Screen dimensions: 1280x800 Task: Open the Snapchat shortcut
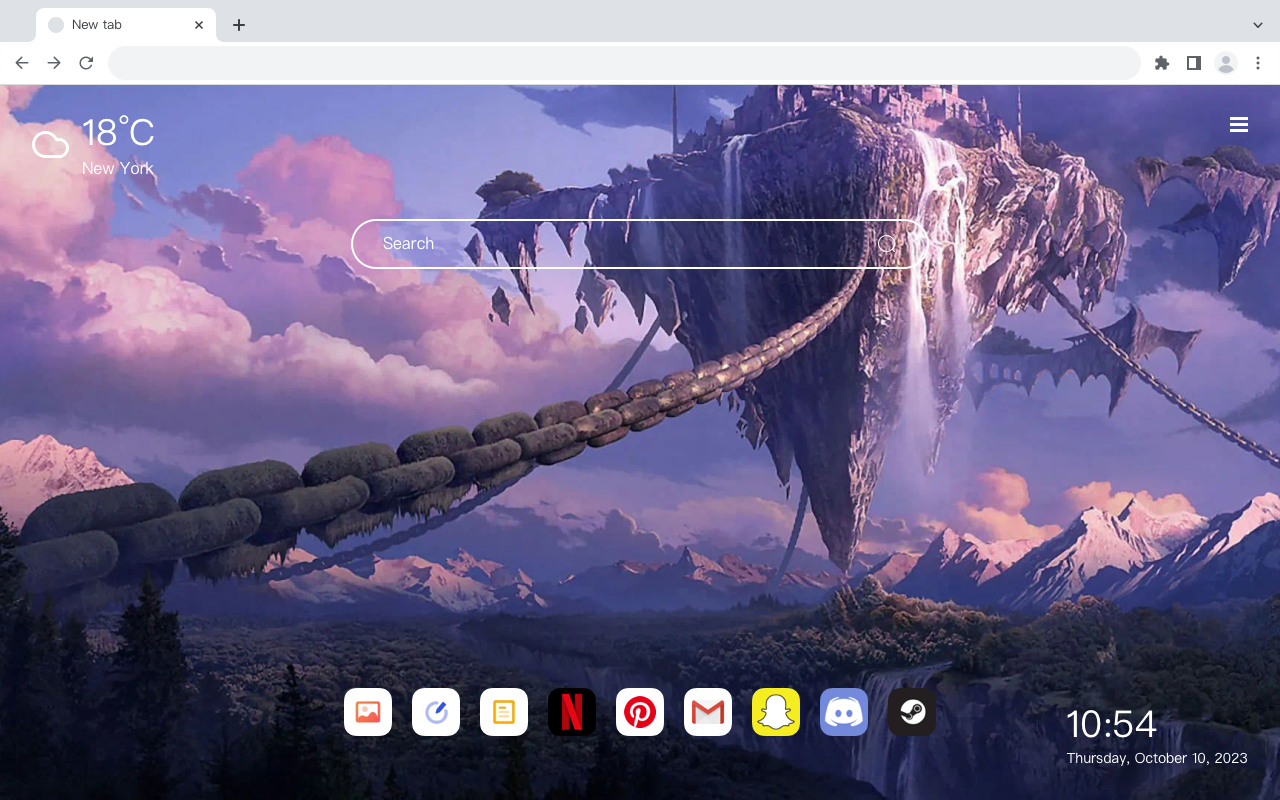(776, 712)
